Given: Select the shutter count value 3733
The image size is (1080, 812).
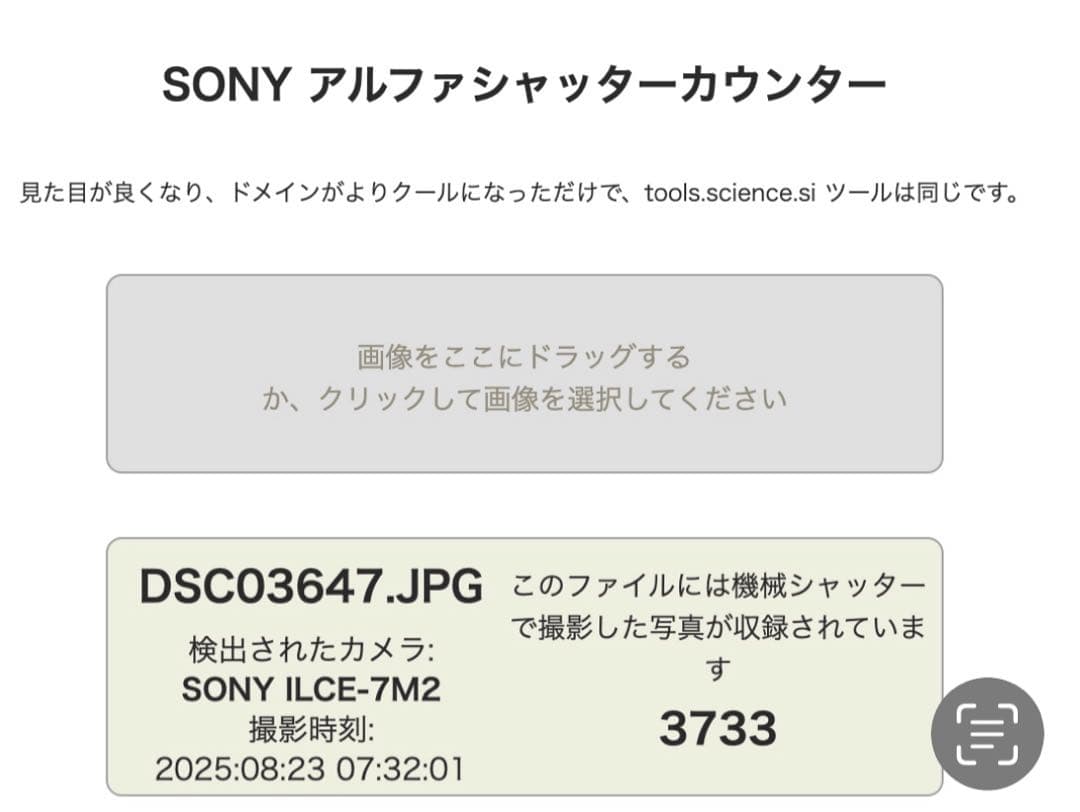Looking at the screenshot, I should (718, 728).
